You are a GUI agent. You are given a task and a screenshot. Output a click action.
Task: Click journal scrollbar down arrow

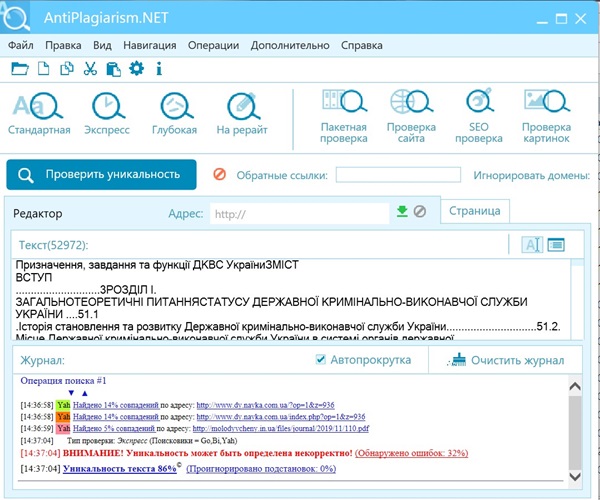click(x=575, y=477)
